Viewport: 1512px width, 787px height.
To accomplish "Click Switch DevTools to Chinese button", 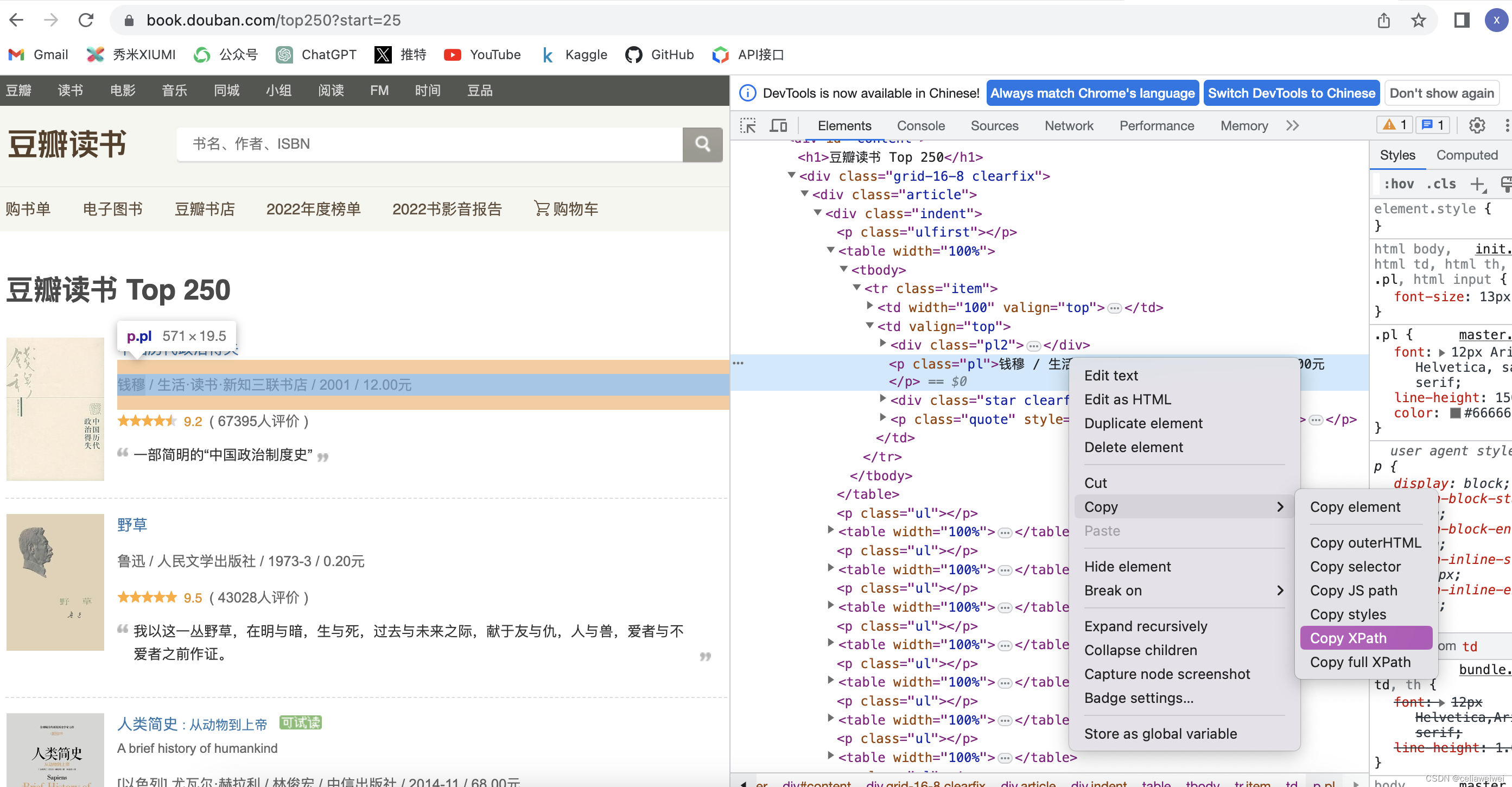I will (1291, 93).
